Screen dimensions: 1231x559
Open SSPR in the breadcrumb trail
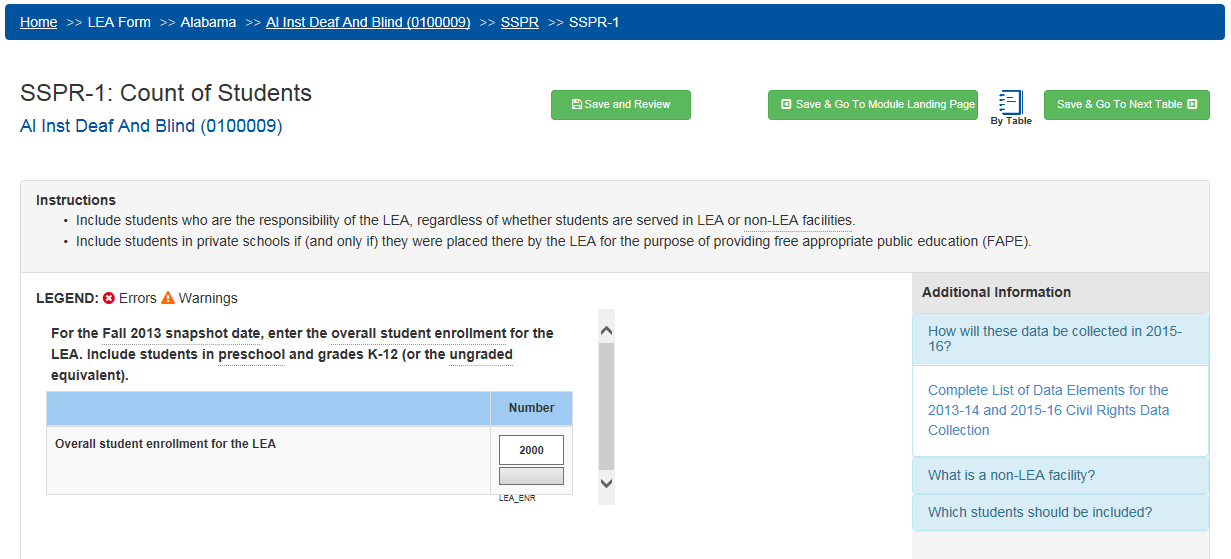click(x=520, y=22)
